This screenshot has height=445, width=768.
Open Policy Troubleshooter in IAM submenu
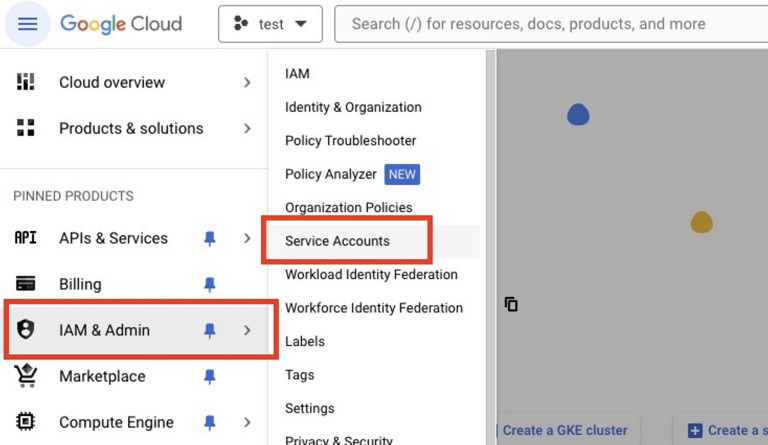coord(350,141)
